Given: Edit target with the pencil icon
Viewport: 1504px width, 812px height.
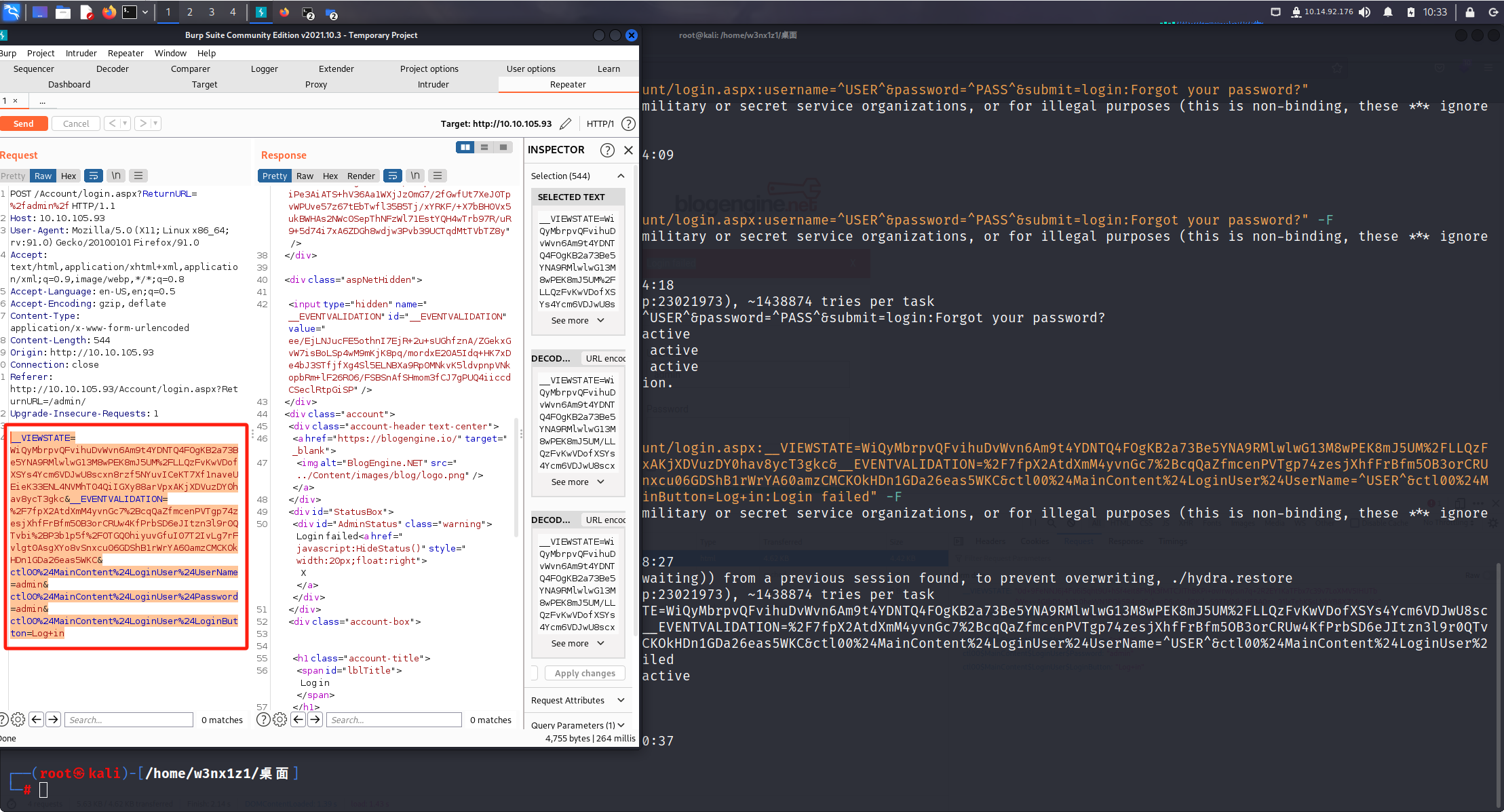Looking at the screenshot, I should point(565,123).
